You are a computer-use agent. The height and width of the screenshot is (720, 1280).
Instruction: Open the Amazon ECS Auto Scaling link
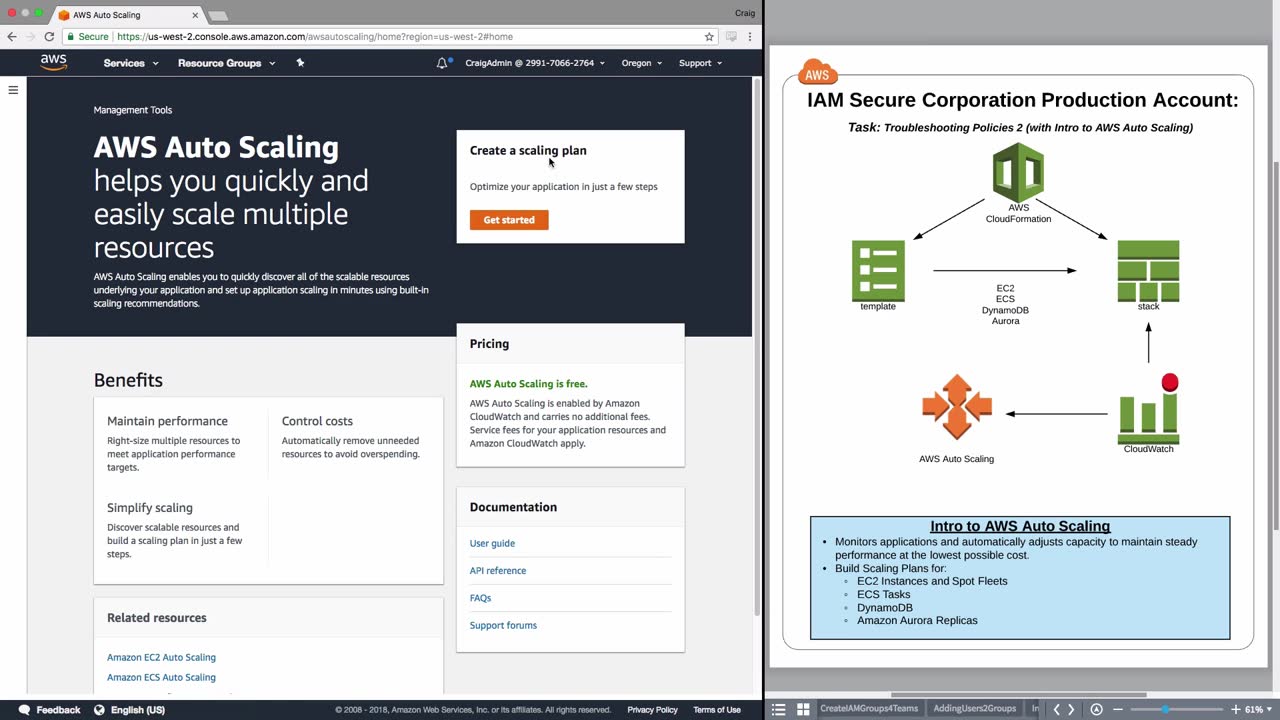tap(161, 677)
